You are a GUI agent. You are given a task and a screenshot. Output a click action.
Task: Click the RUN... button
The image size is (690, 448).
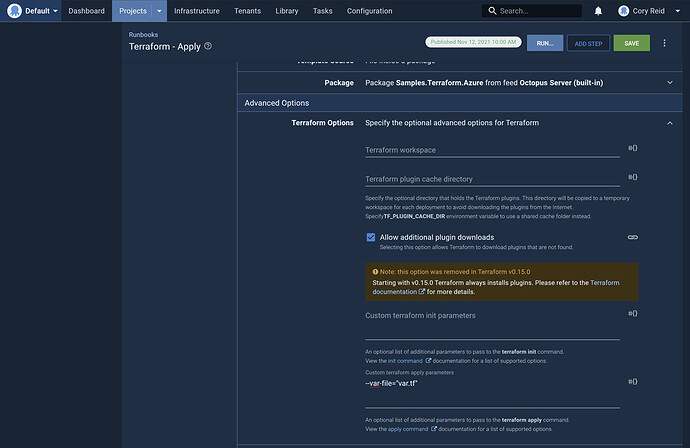pyautogui.click(x=545, y=43)
